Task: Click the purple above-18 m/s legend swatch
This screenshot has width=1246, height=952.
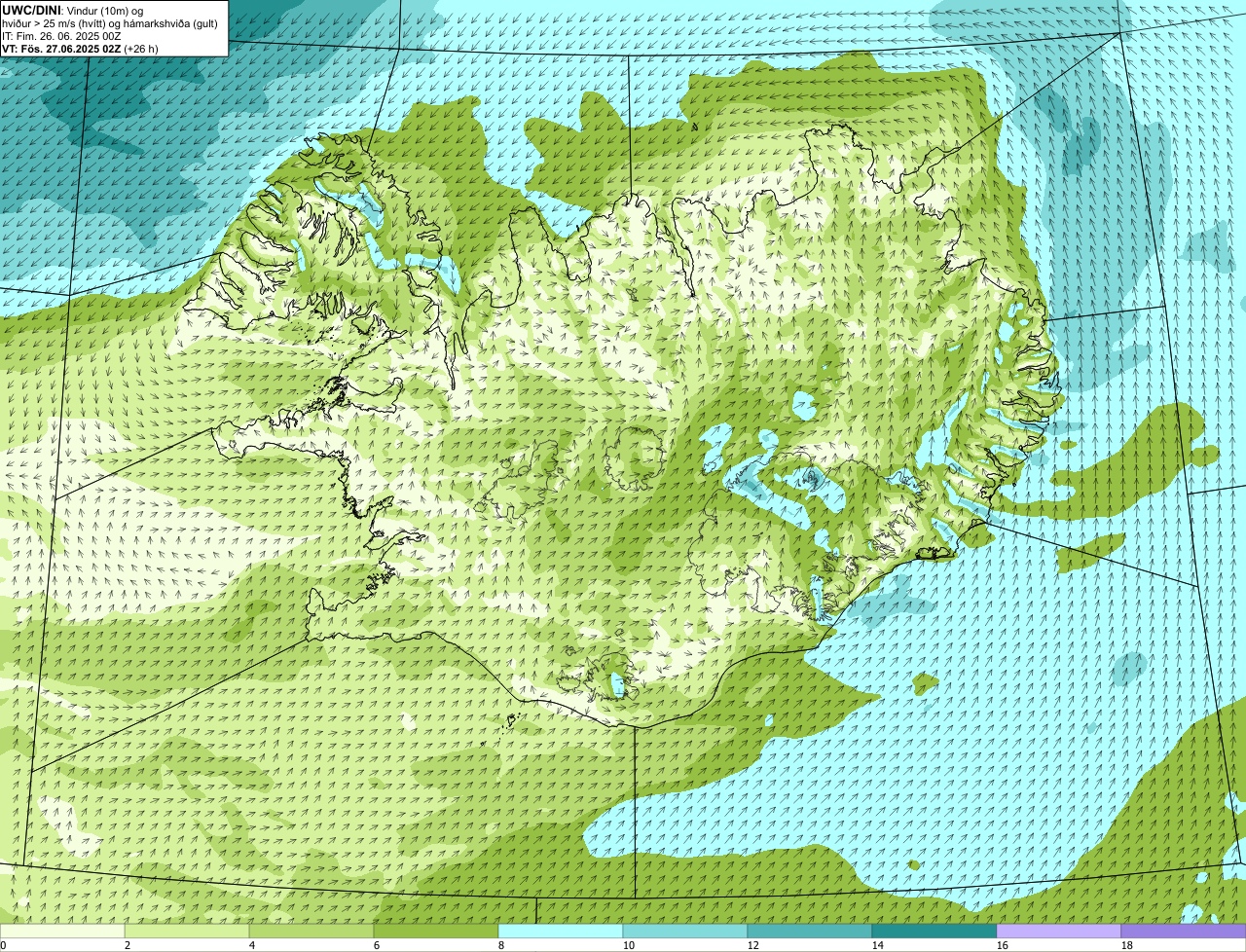Action: [x=1184, y=932]
